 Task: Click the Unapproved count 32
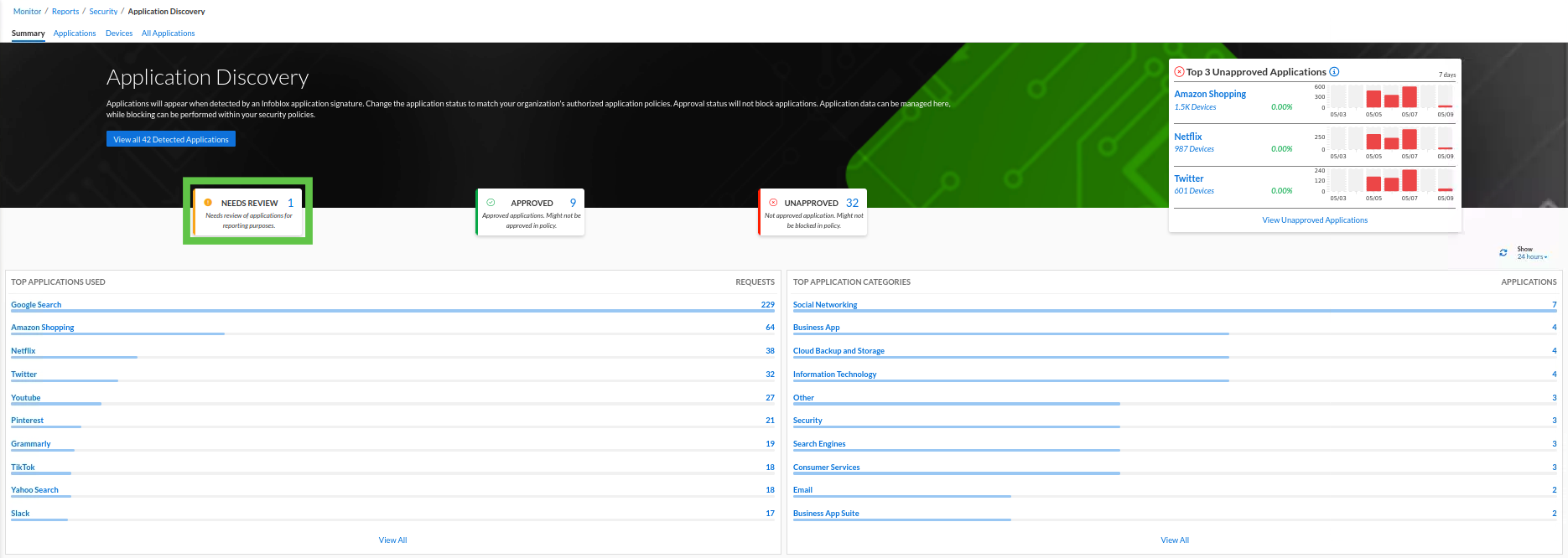pos(852,203)
